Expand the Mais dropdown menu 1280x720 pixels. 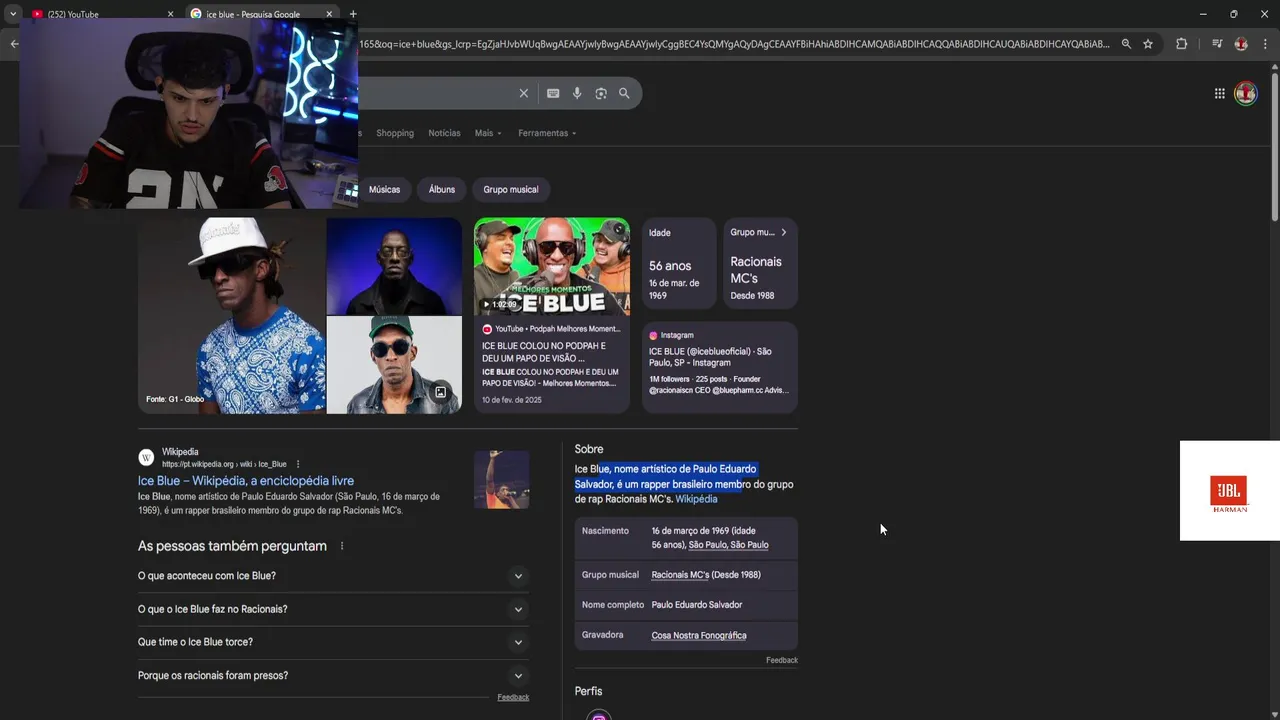tap(488, 133)
